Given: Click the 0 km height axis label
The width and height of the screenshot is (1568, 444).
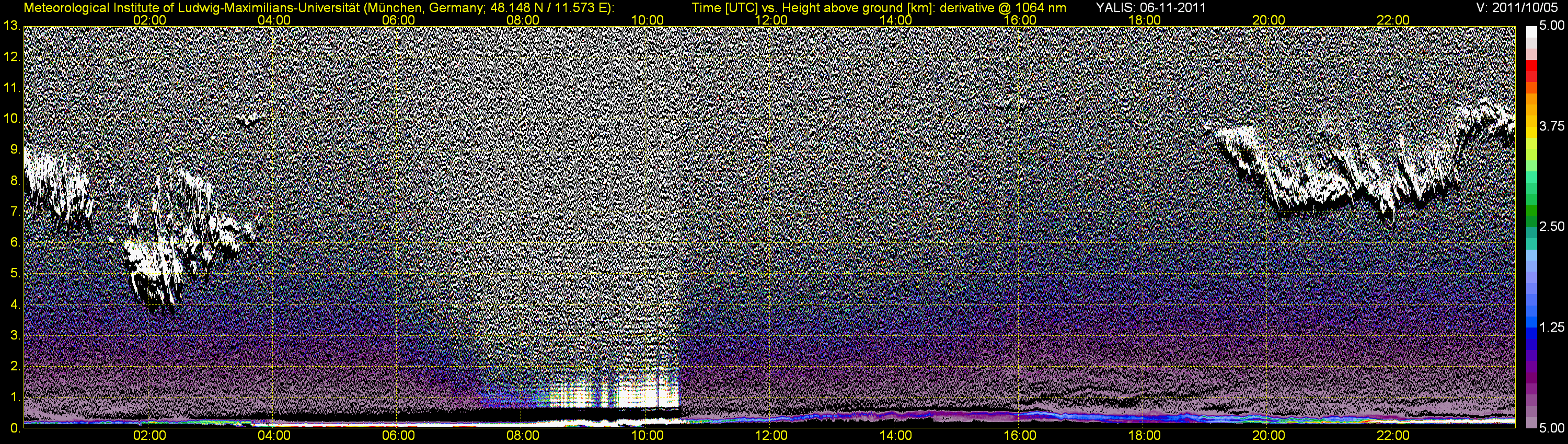Looking at the screenshot, I should coord(15,429).
